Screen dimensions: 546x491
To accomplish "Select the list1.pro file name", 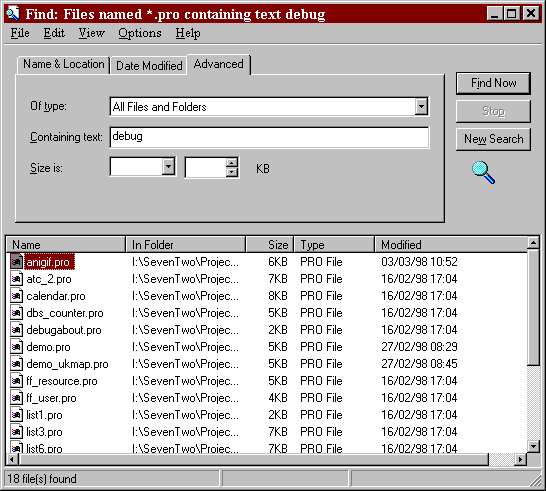I will pyautogui.click(x=44, y=415).
